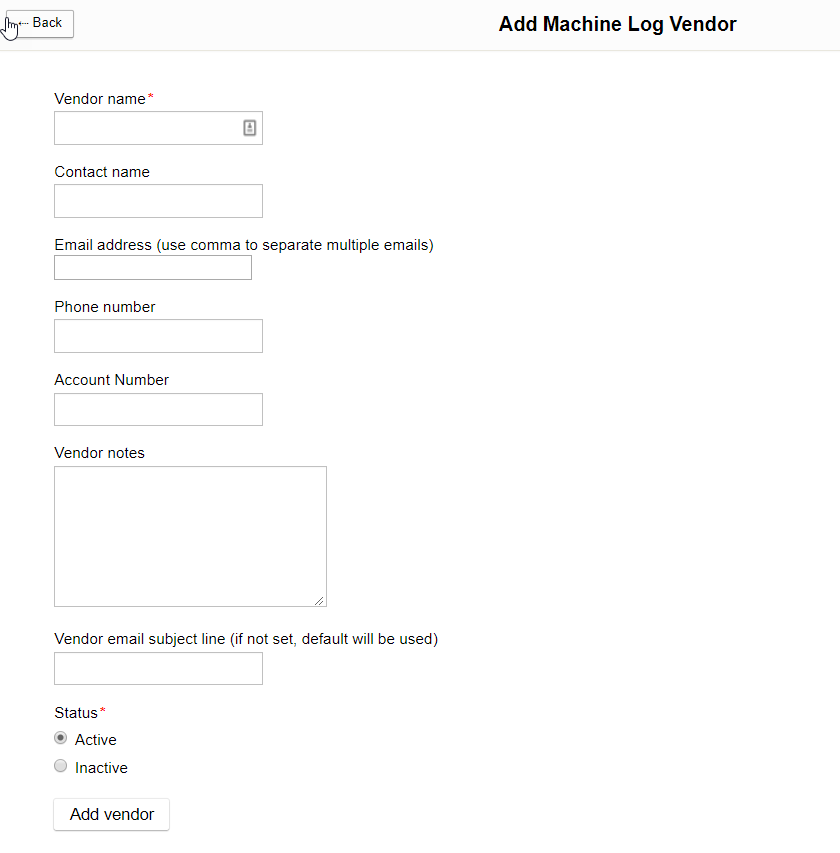Click into the Contact name field
Image resolution: width=840 pixels, height=853 pixels.
click(158, 201)
